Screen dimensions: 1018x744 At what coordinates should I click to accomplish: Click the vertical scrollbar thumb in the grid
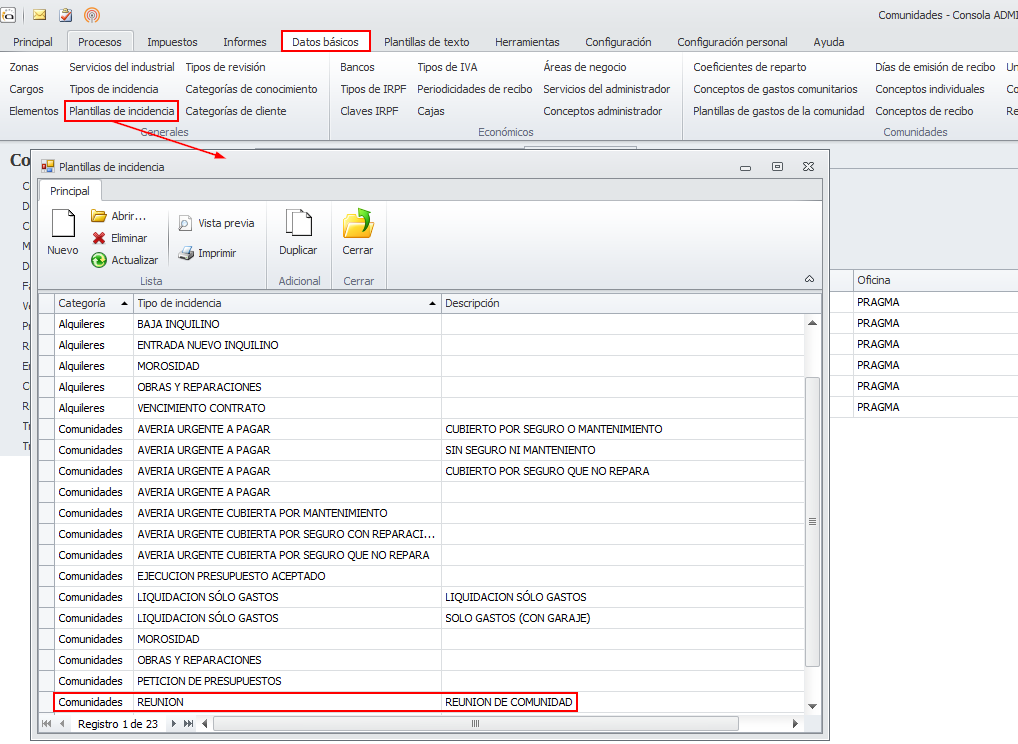click(x=812, y=521)
